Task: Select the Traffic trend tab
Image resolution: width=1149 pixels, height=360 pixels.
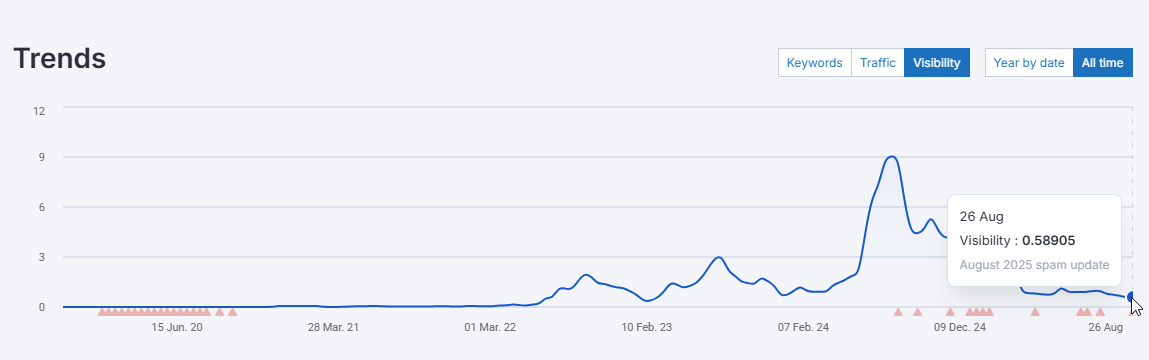Action: point(878,63)
